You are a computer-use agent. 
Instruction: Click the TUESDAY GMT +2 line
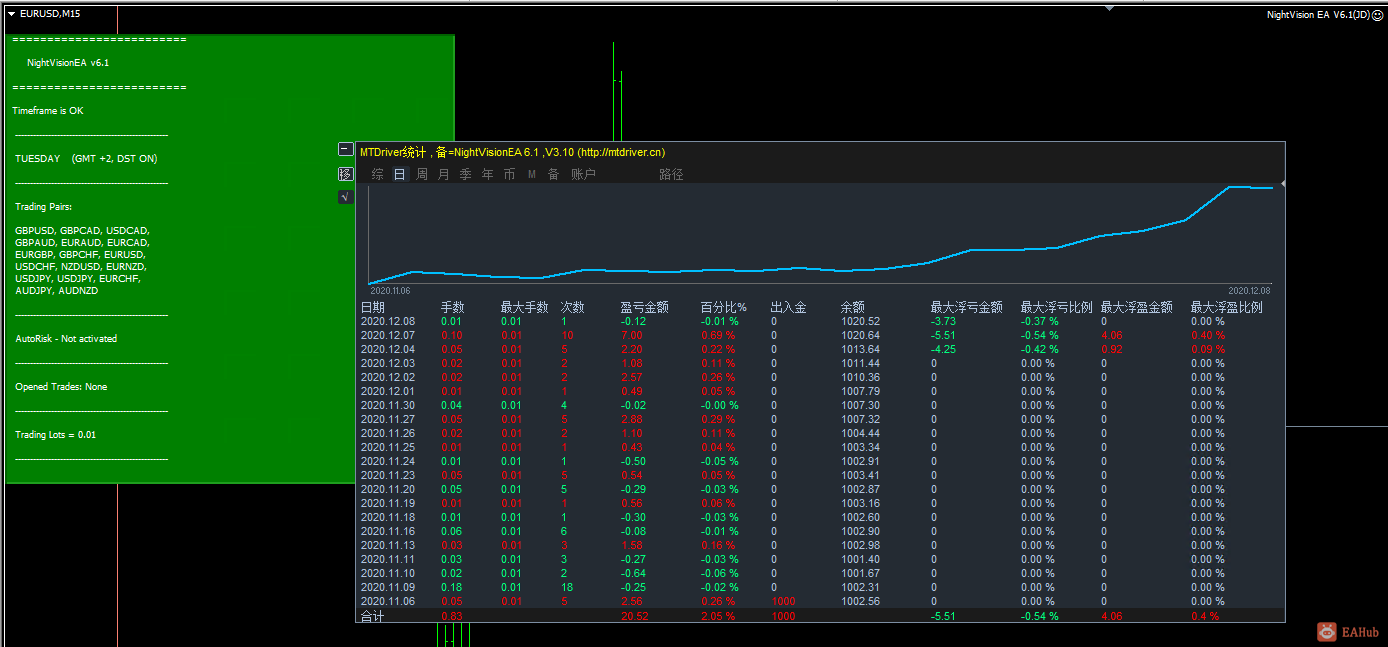(86, 159)
